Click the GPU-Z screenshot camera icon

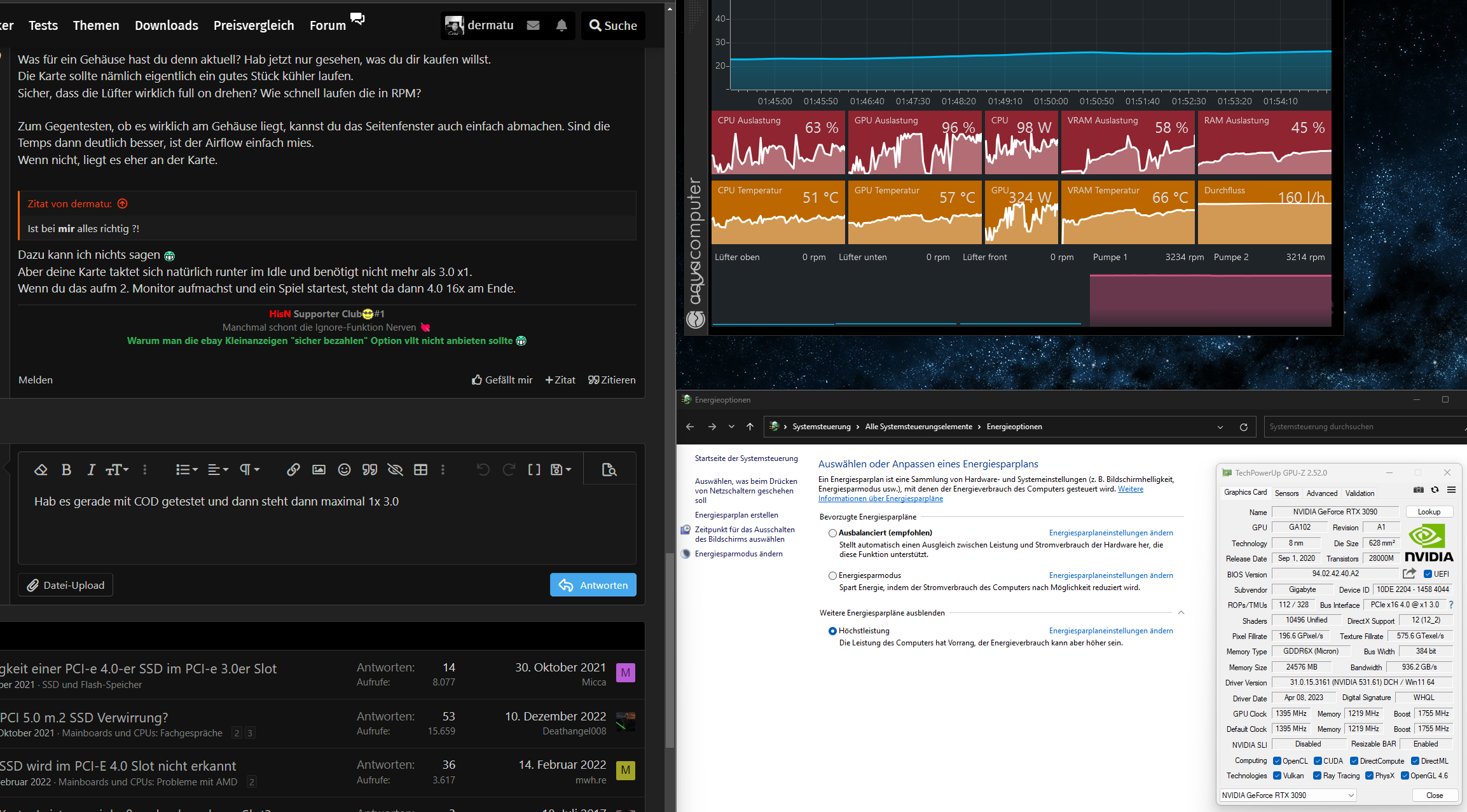coord(1418,490)
